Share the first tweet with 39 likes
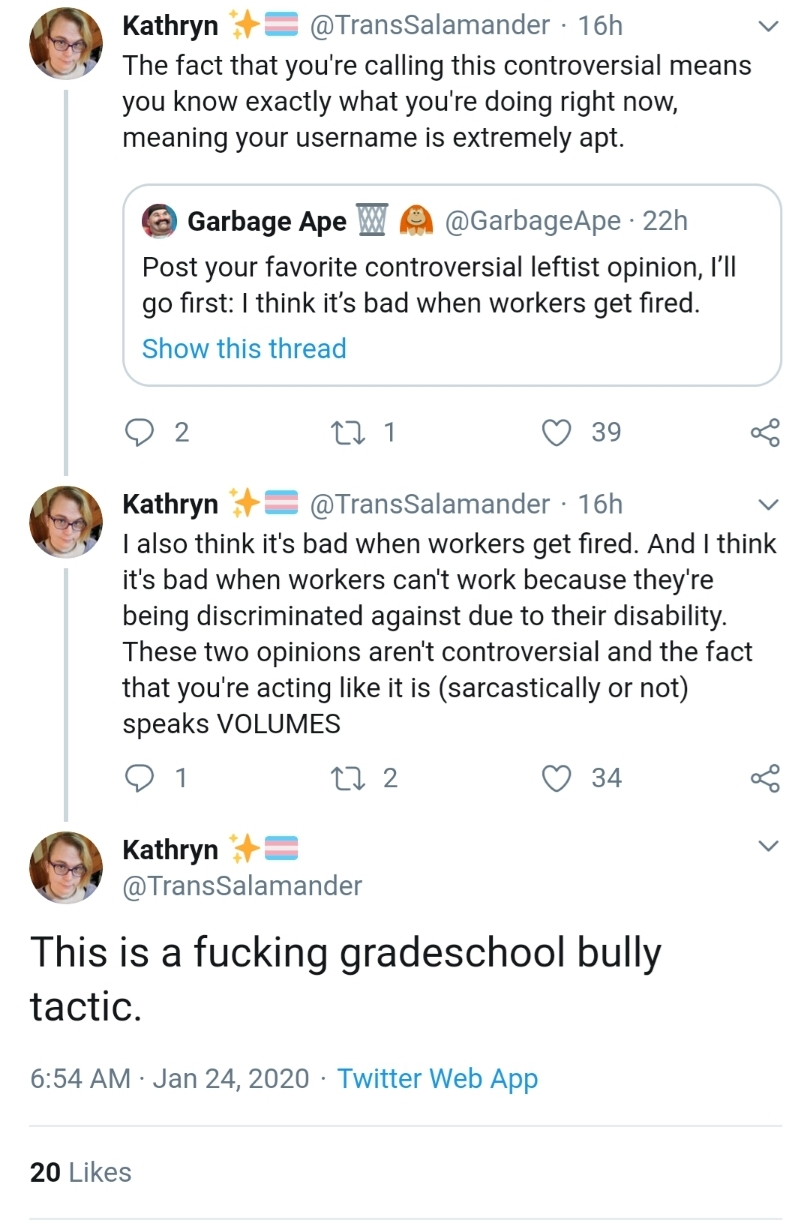 tap(764, 432)
